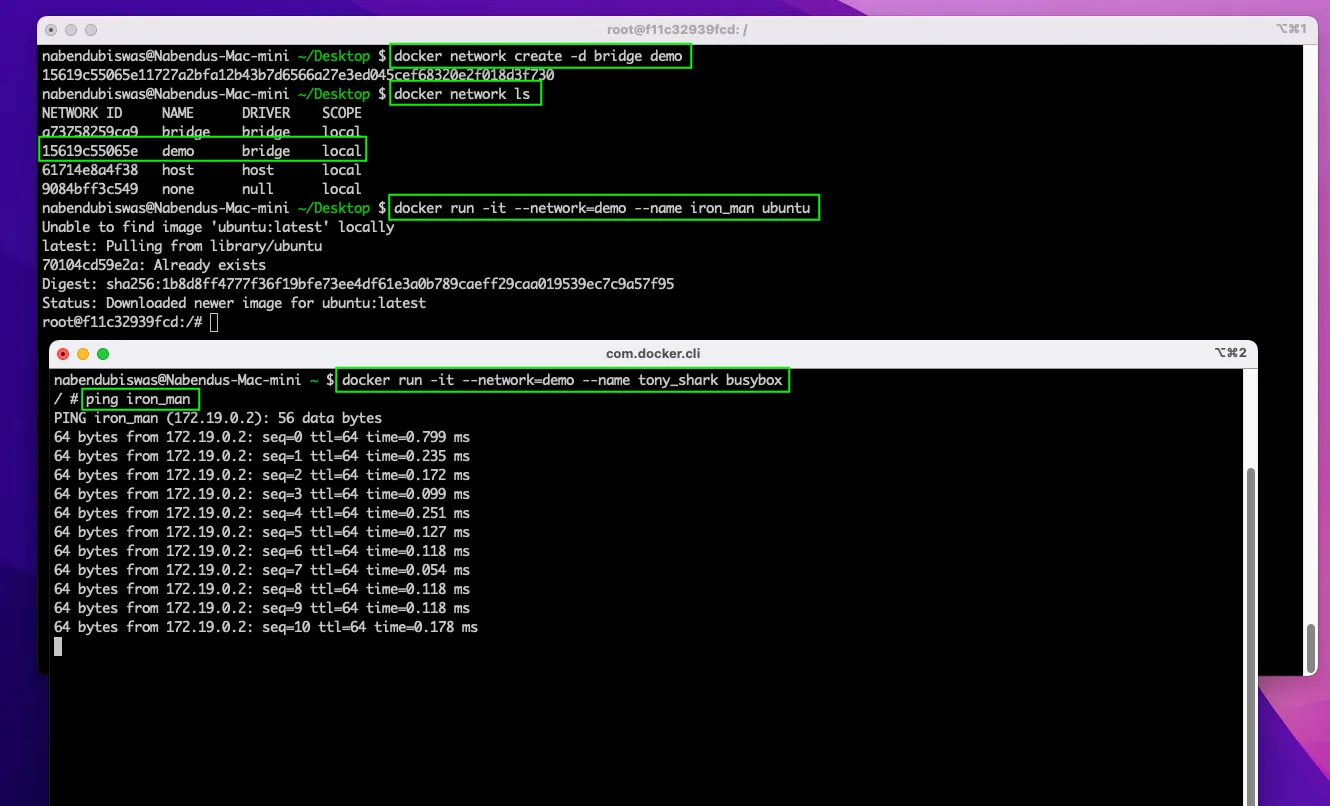Click the network ID a73758259ca9 row

click(x=201, y=132)
